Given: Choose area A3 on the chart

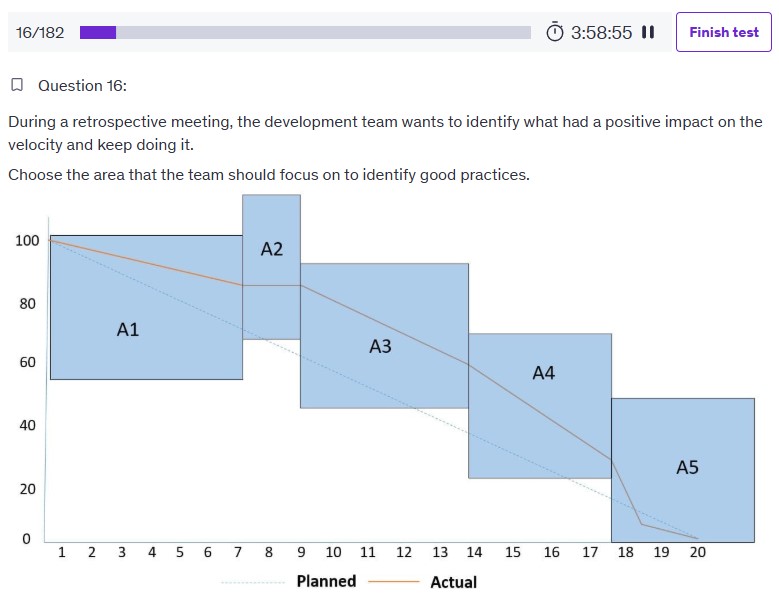Looking at the screenshot, I should tap(380, 346).
